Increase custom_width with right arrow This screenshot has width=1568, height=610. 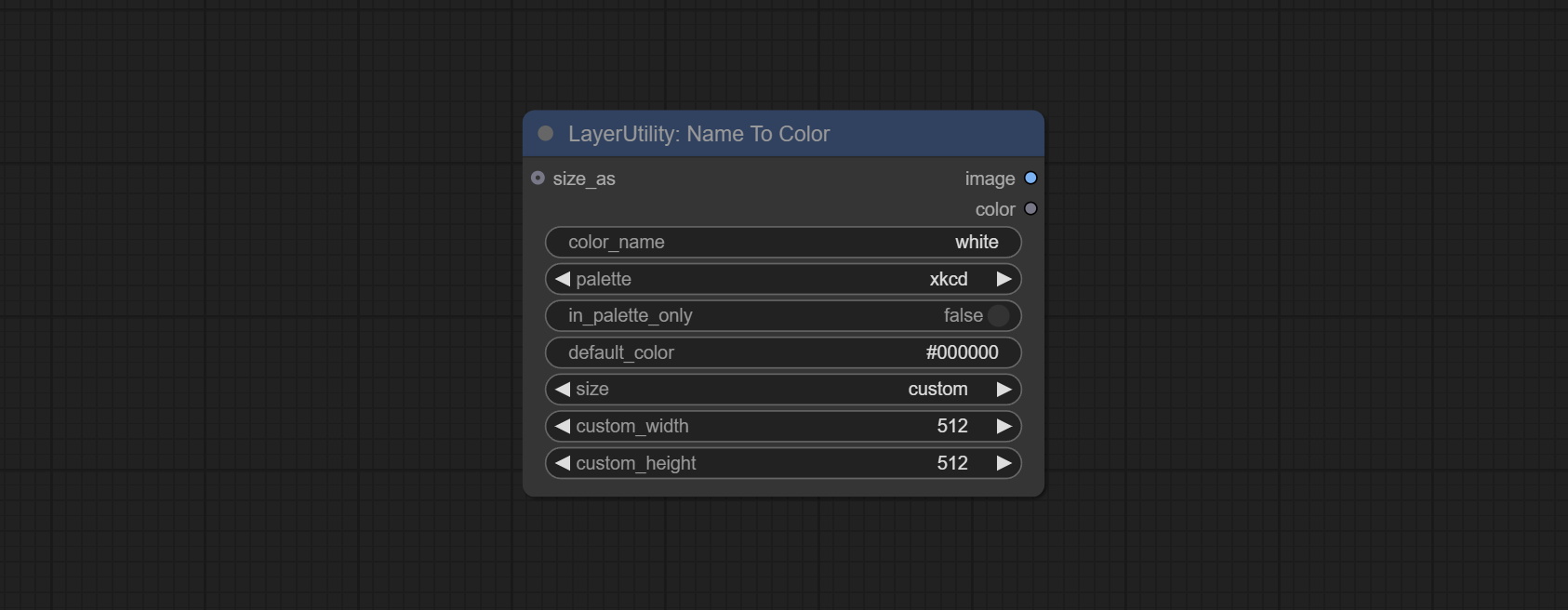pyautogui.click(x=1003, y=426)
